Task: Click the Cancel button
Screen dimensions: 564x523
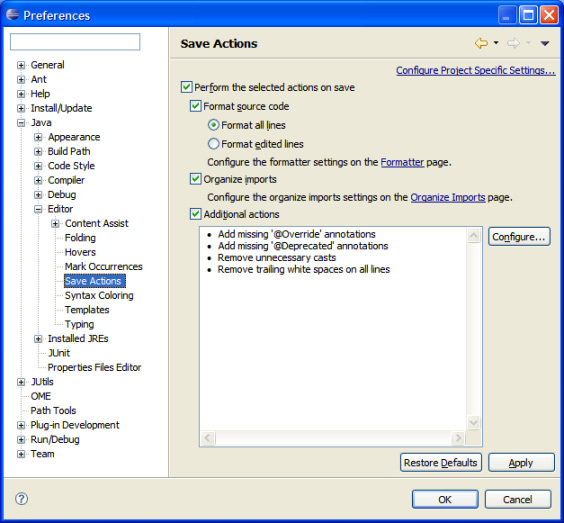Action: (518, 499)
